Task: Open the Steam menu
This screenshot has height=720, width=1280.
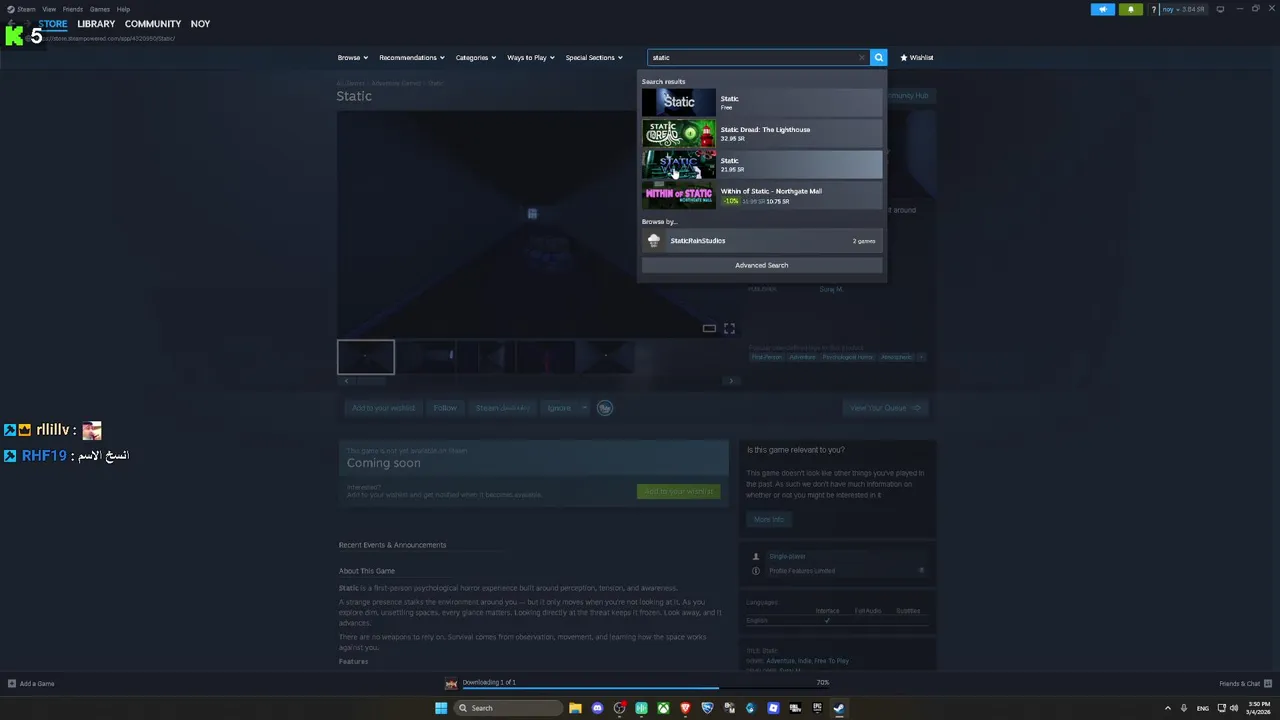Action: coord(26,9)
